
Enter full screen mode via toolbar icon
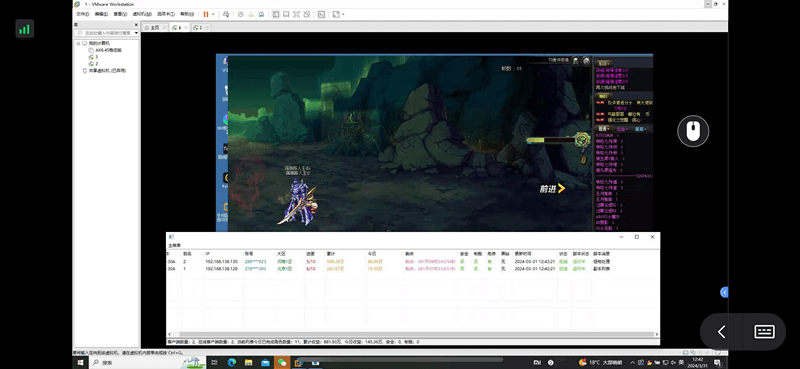(296, 14)
